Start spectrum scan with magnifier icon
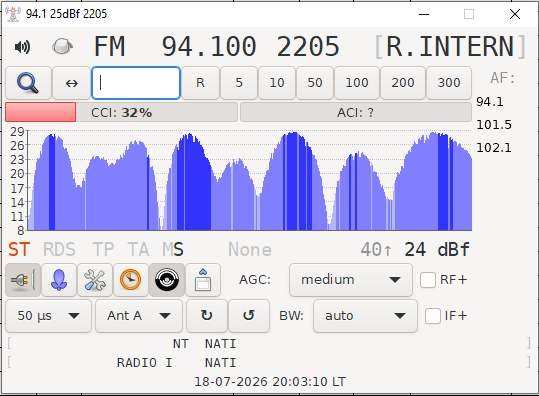The width and height of the screenshot is (539, 396). click(x=28, y=83)
